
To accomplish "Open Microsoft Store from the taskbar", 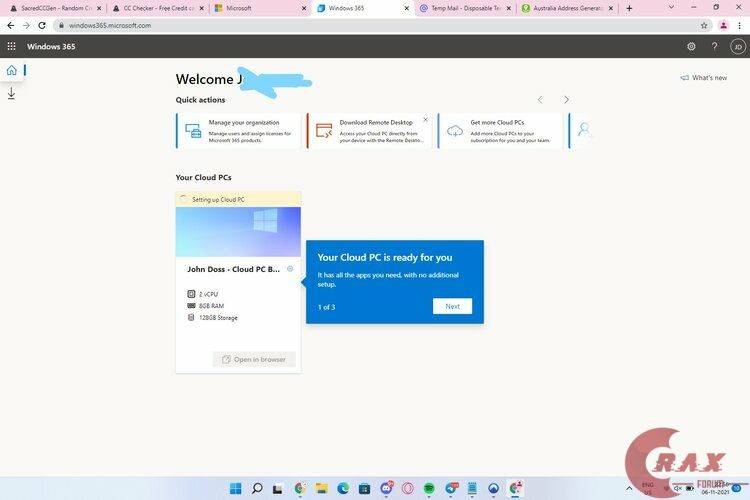I will pos(364,488).
